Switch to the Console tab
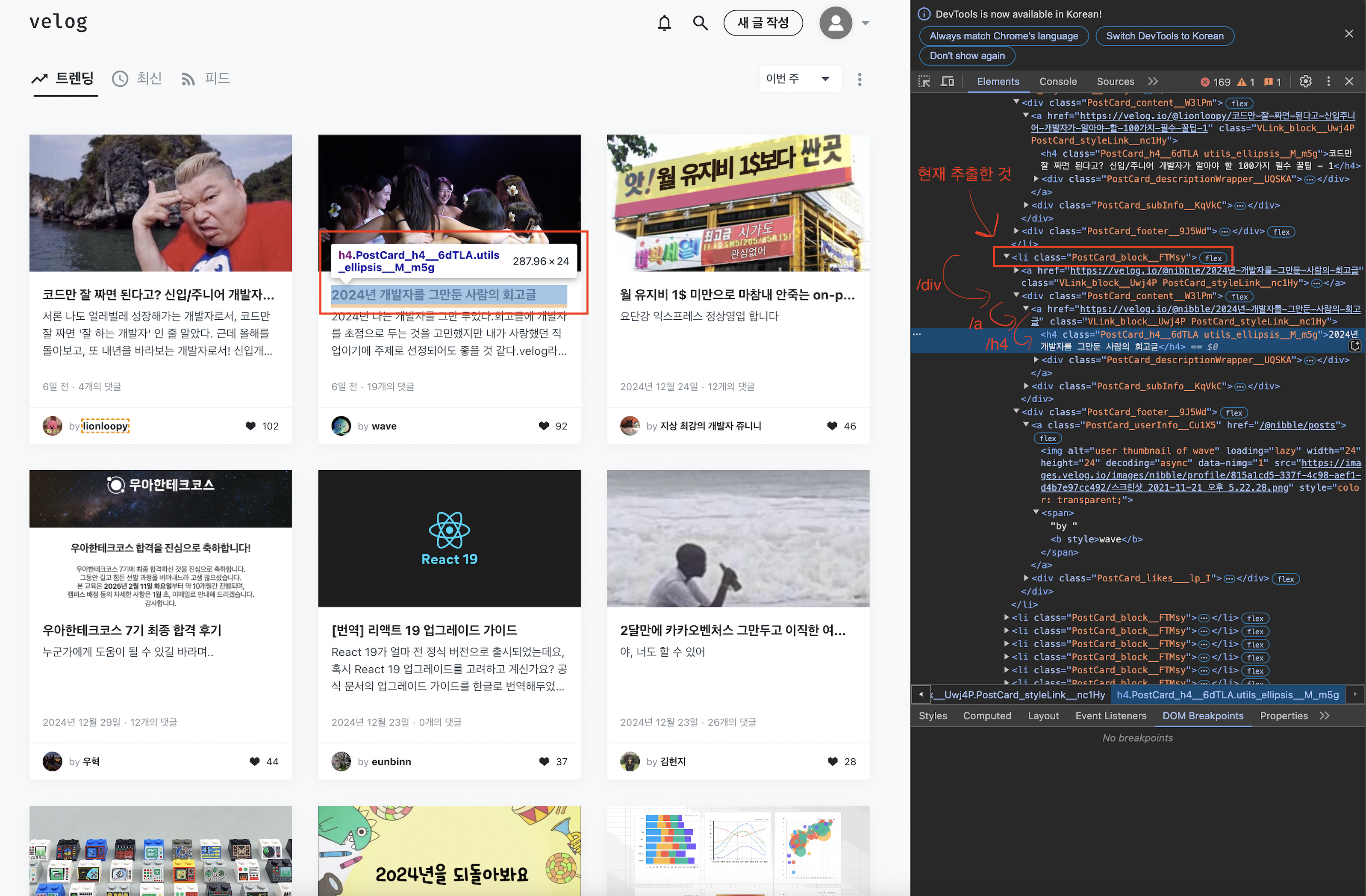The image size is (1366, 896). pyautogui.click(x=1057, y=82)
